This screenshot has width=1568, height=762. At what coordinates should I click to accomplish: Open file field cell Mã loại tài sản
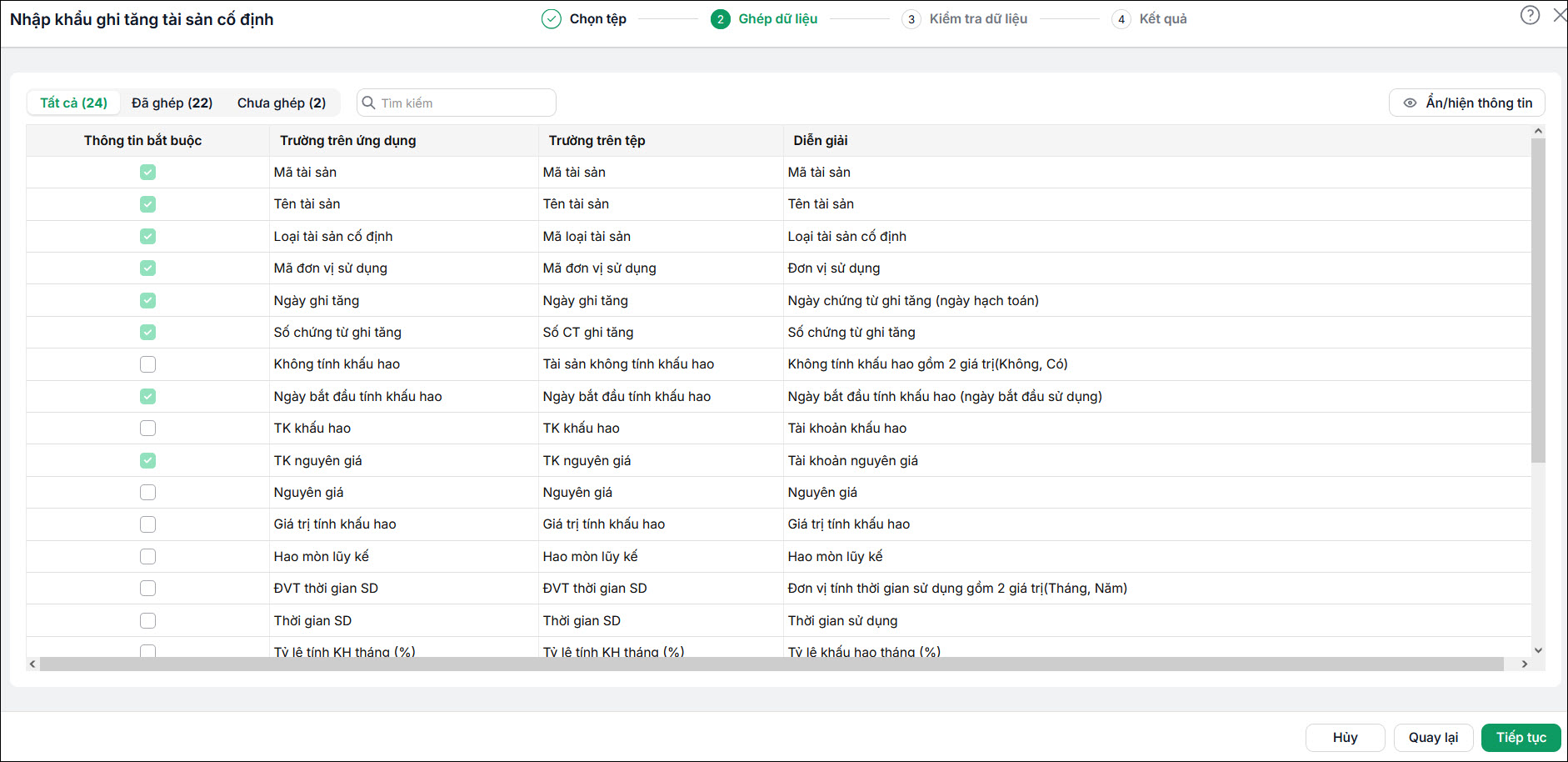click(x=661, y=236)
